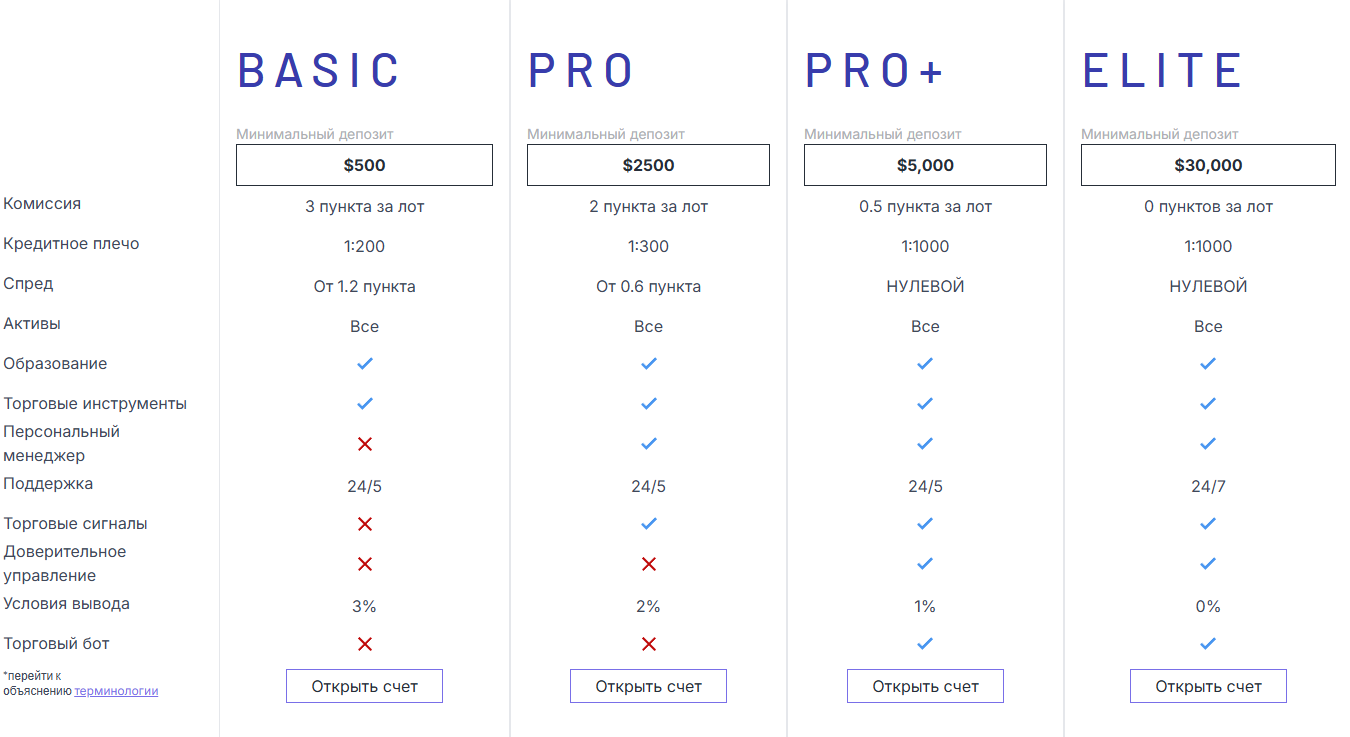
Task: Click Pro plan's trust management red cross
Action: point(649,564)
